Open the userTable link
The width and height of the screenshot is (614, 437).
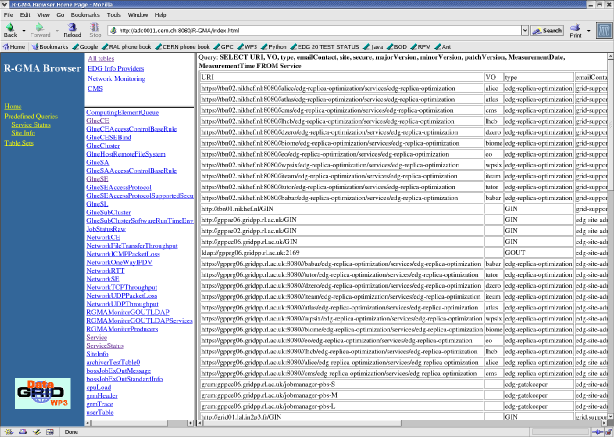coord(100,412)
